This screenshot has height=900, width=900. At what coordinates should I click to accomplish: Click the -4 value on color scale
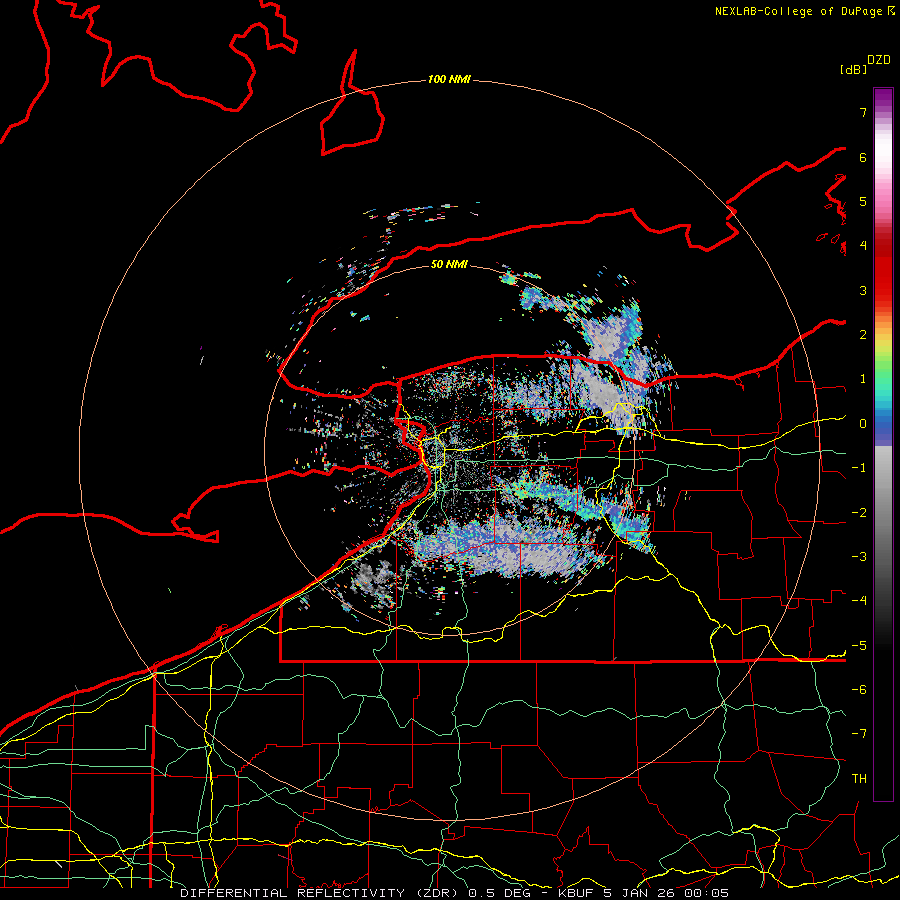(x=859, y=601)
